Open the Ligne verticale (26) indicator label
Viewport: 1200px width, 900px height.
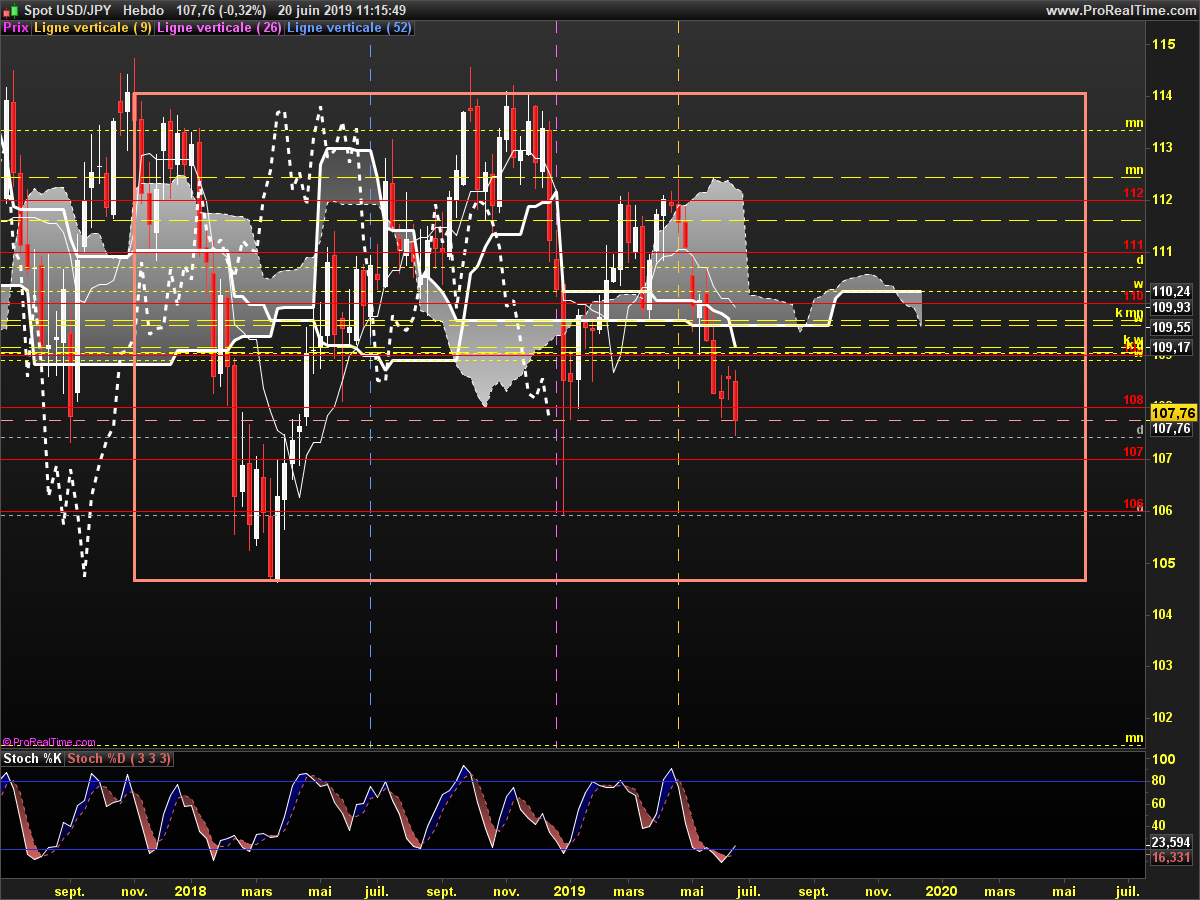tap(220, 28)
